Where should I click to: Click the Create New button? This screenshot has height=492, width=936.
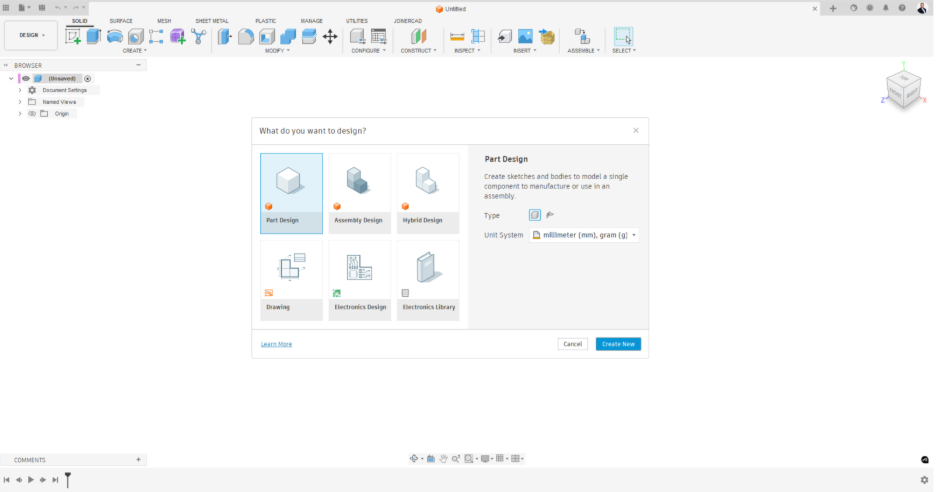[x=618, y=344]
